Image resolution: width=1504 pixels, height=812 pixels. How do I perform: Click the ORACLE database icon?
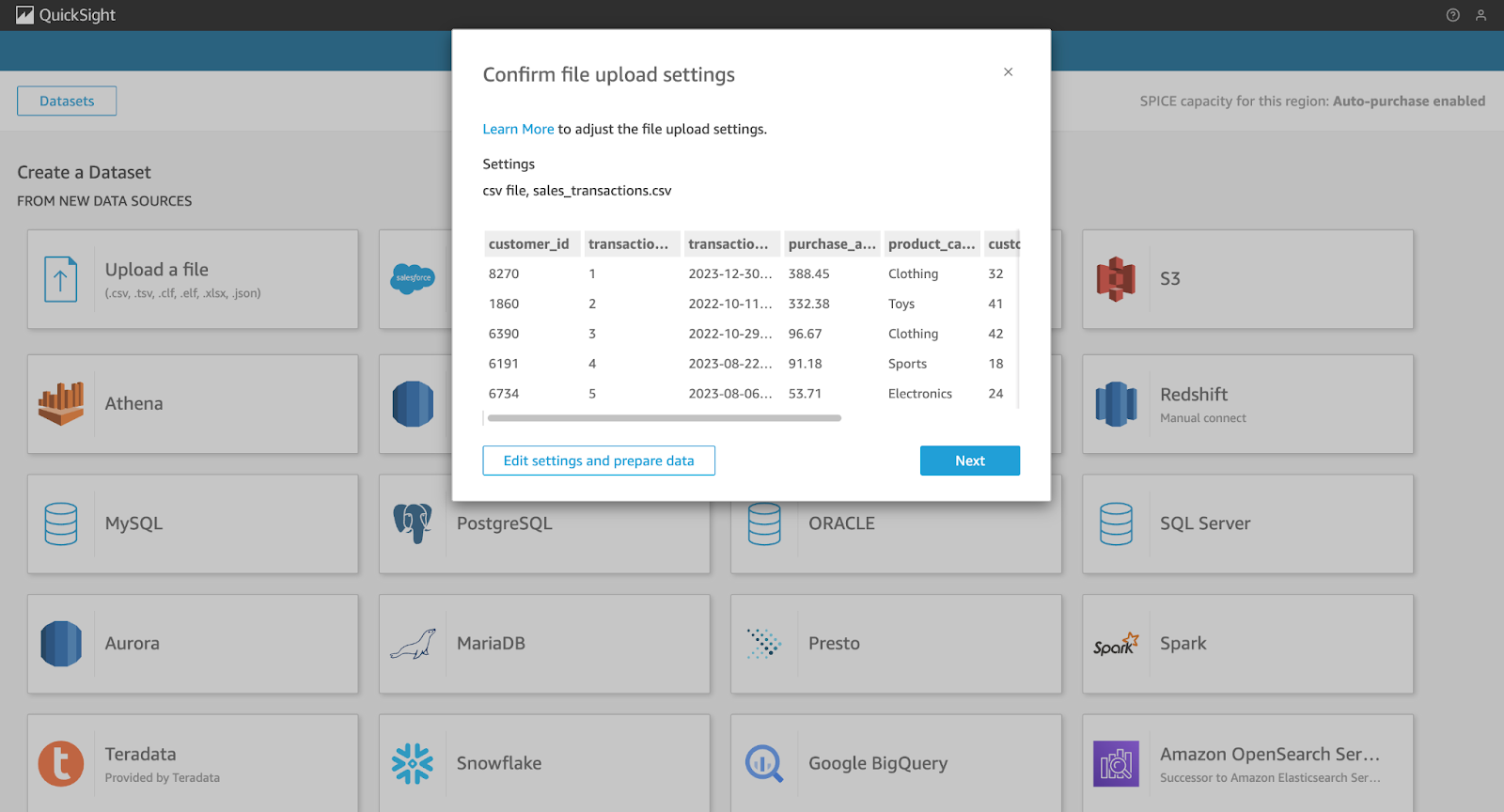[x=764, y=524]
